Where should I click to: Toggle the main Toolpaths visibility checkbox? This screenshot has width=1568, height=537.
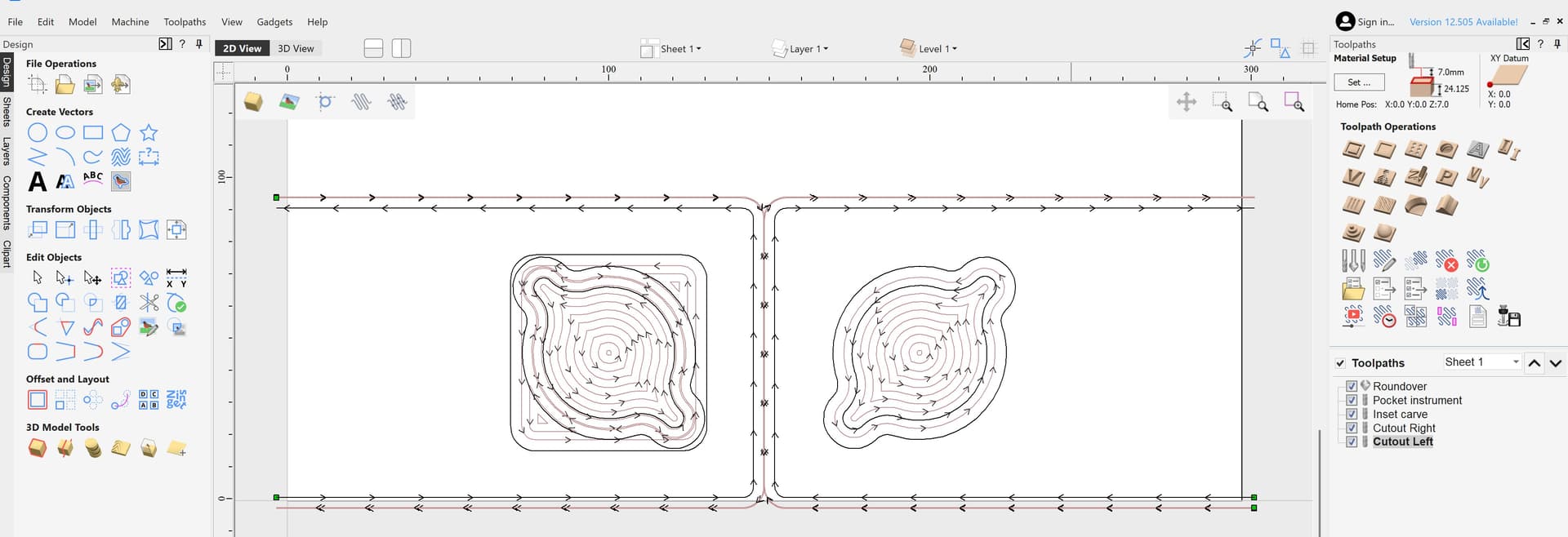click(x=1340, y=363)
